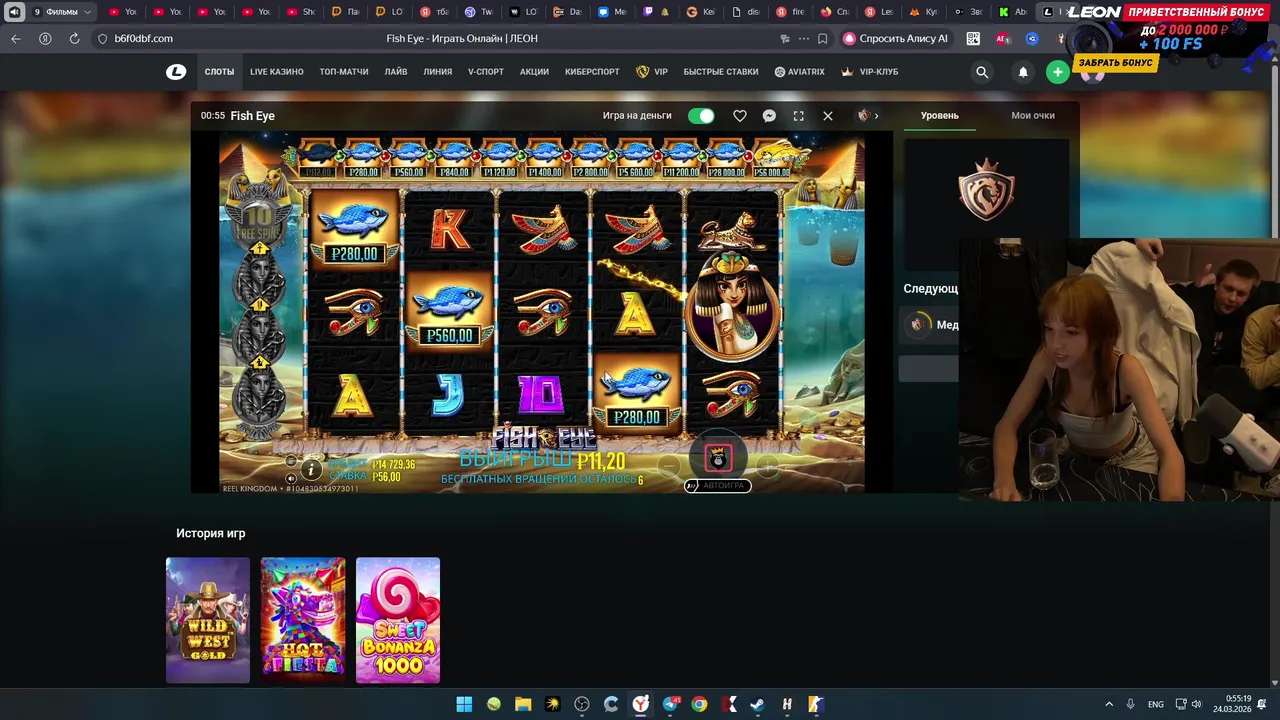Click the green plus deposit button
Image resolution: width=1280 pixels, height=720 pixels.
1057,72
